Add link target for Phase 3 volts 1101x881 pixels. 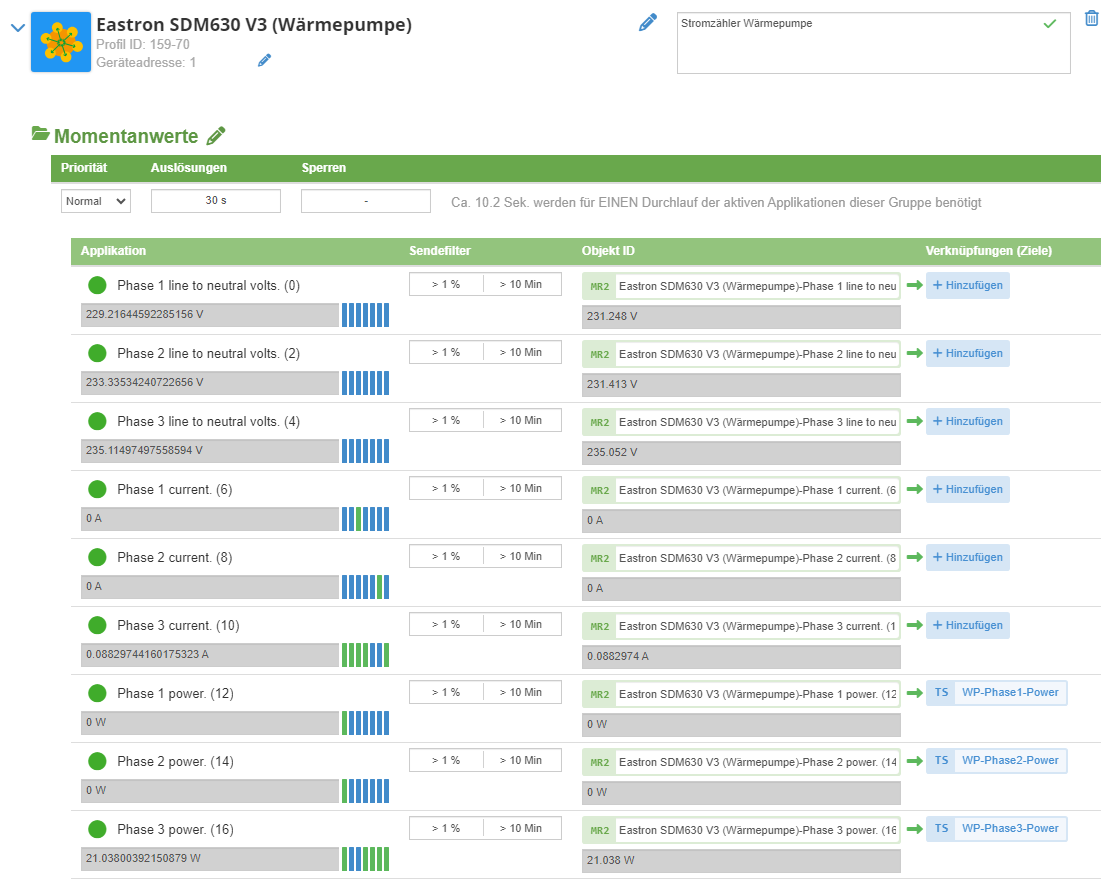click(968, 422)
